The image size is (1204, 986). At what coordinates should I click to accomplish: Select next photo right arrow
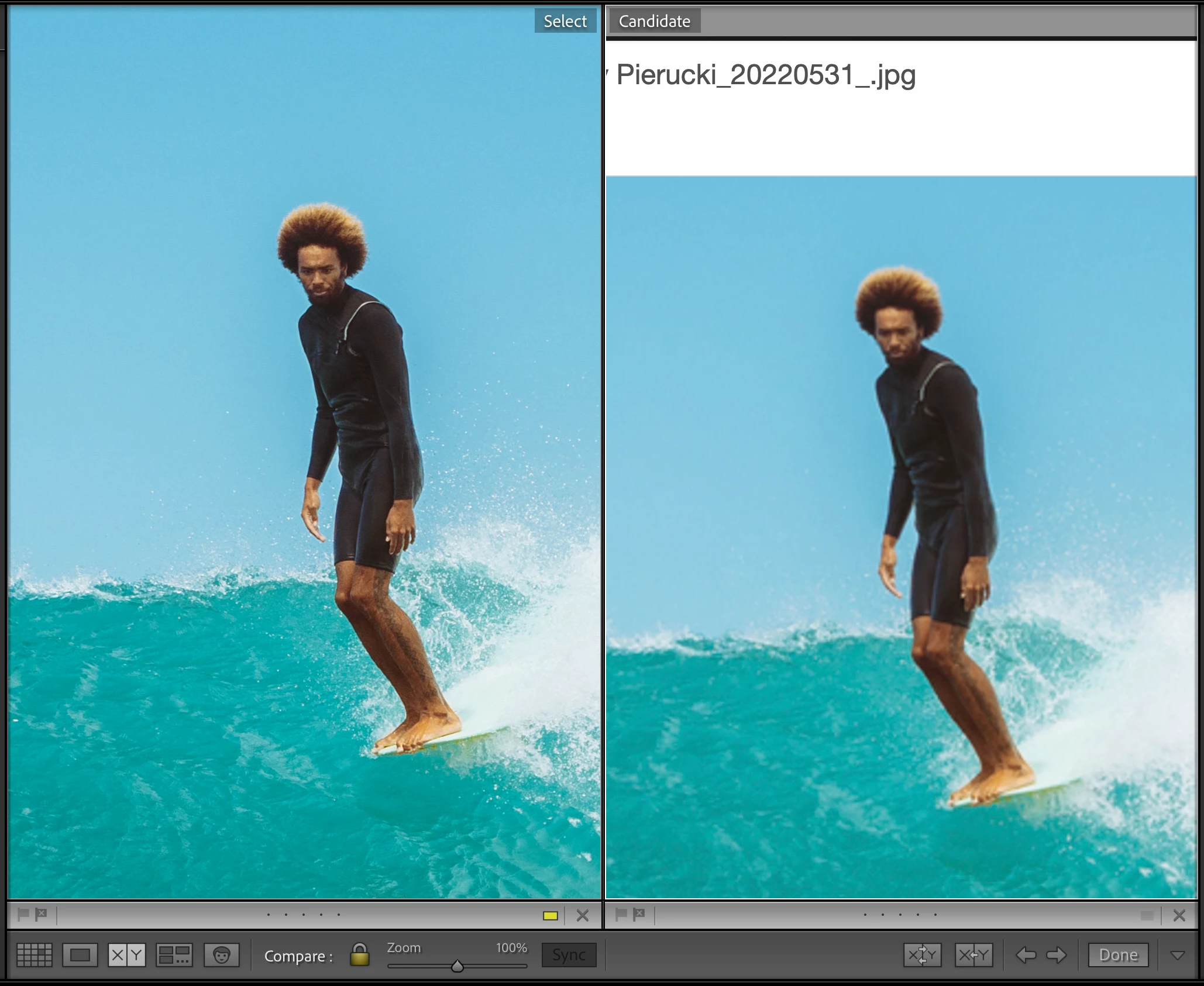1056,956
